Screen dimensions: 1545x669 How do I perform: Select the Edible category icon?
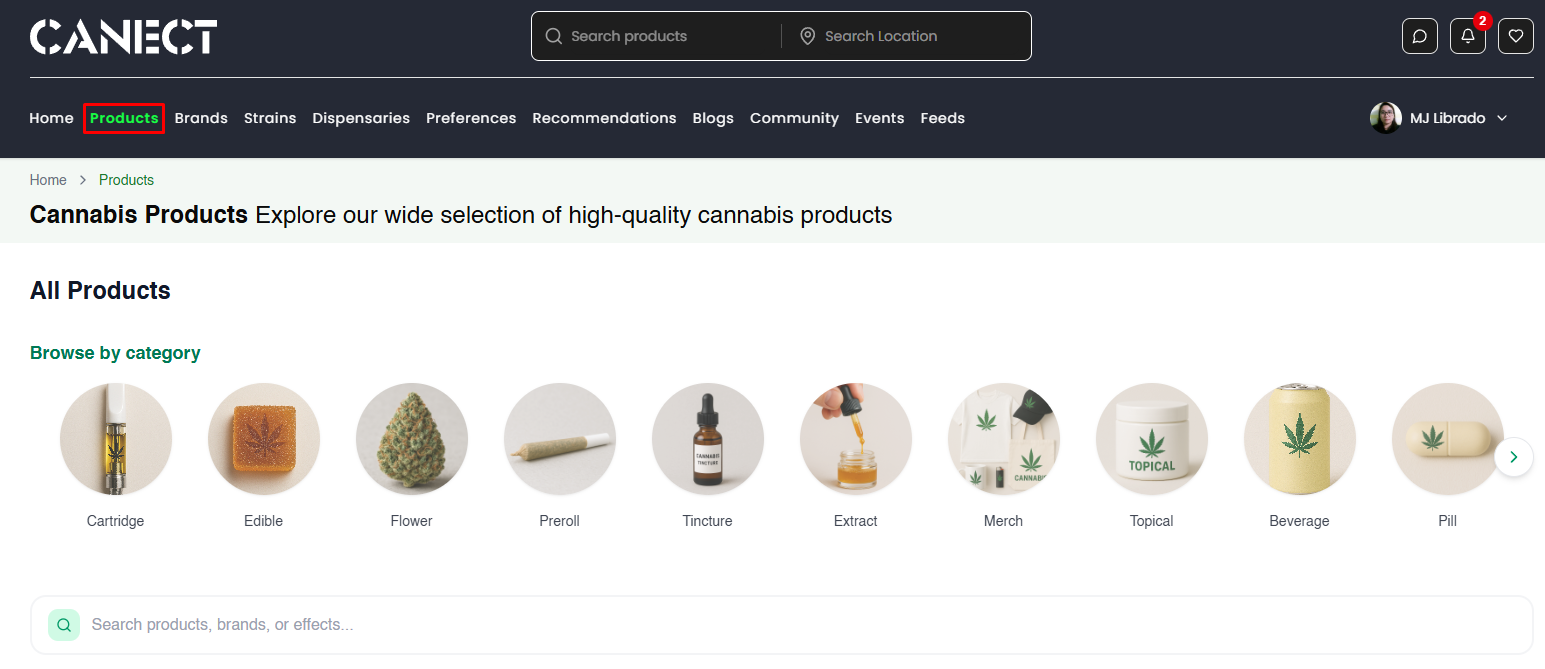[x=263, y=439]
